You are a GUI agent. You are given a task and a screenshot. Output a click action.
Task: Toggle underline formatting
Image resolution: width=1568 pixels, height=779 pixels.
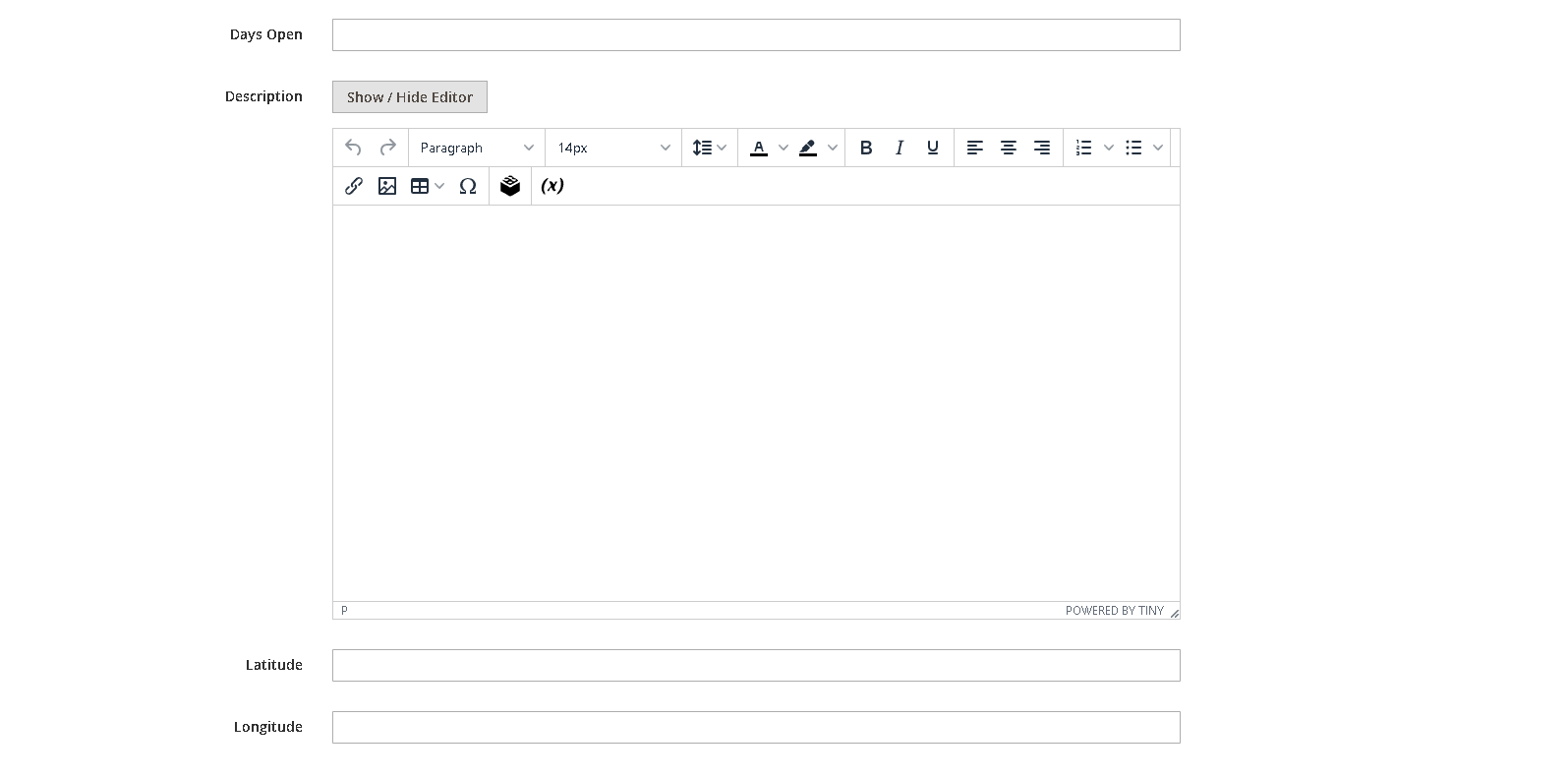933,148
